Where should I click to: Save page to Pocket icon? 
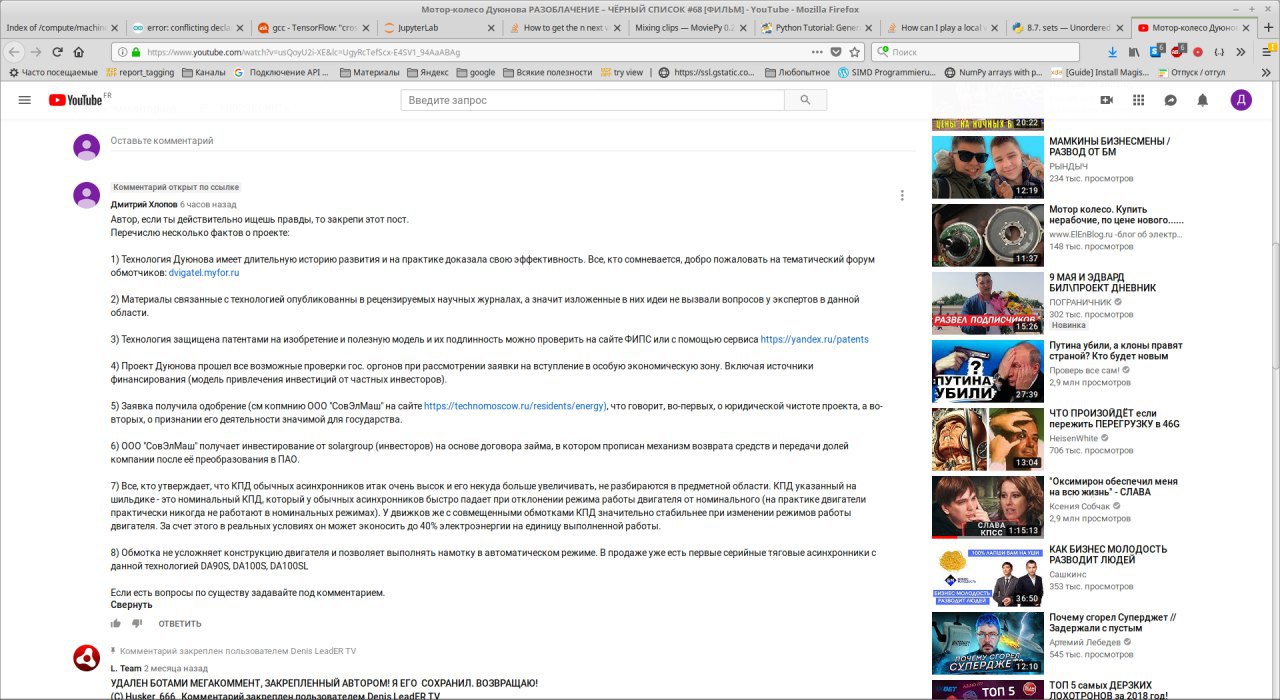pos(836,51)
